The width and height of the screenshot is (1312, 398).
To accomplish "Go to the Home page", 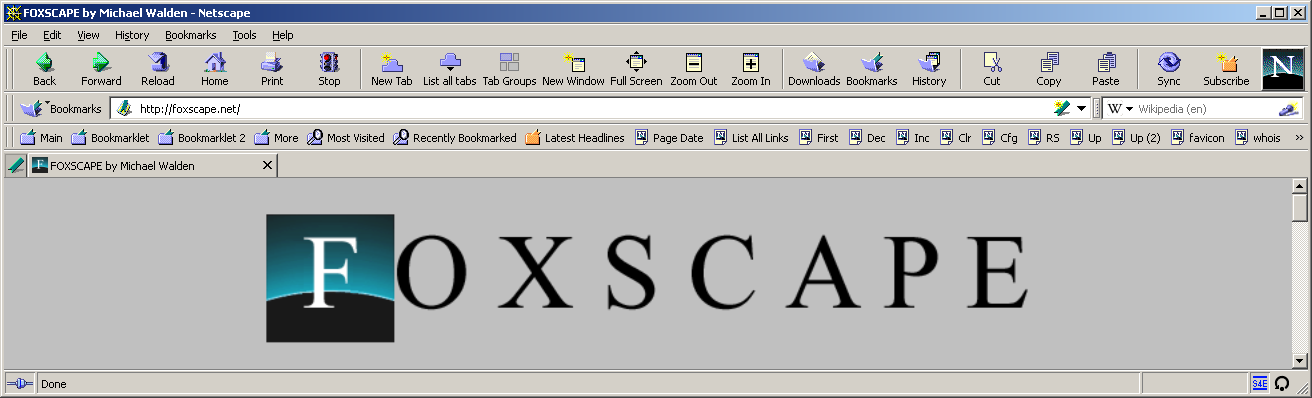I will 215,69.
